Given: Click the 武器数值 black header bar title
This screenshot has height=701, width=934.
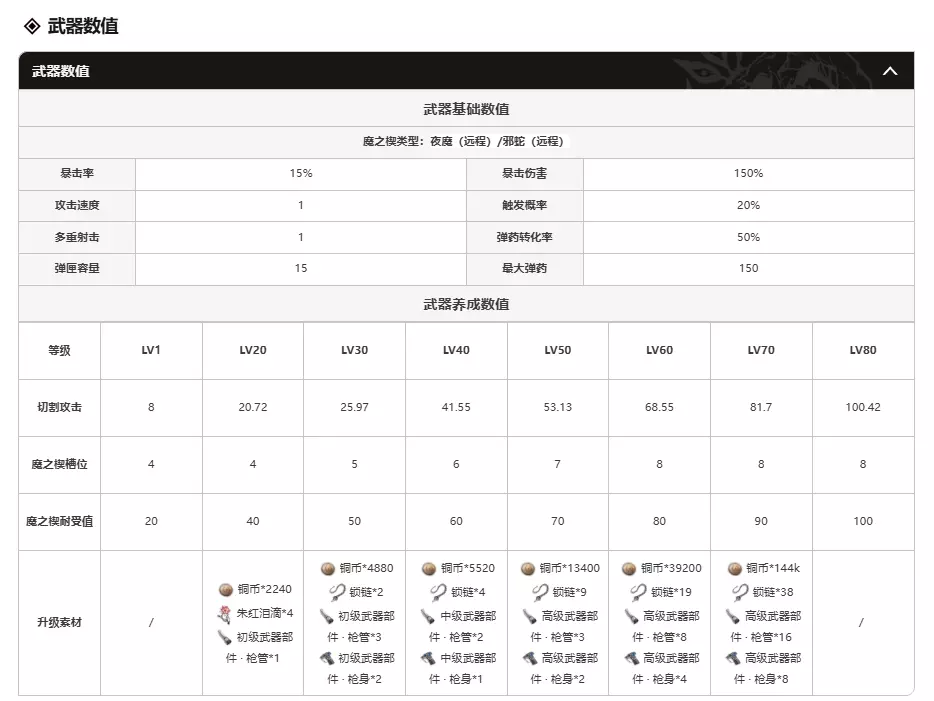Looking at the screenshot, I should 61,71.
